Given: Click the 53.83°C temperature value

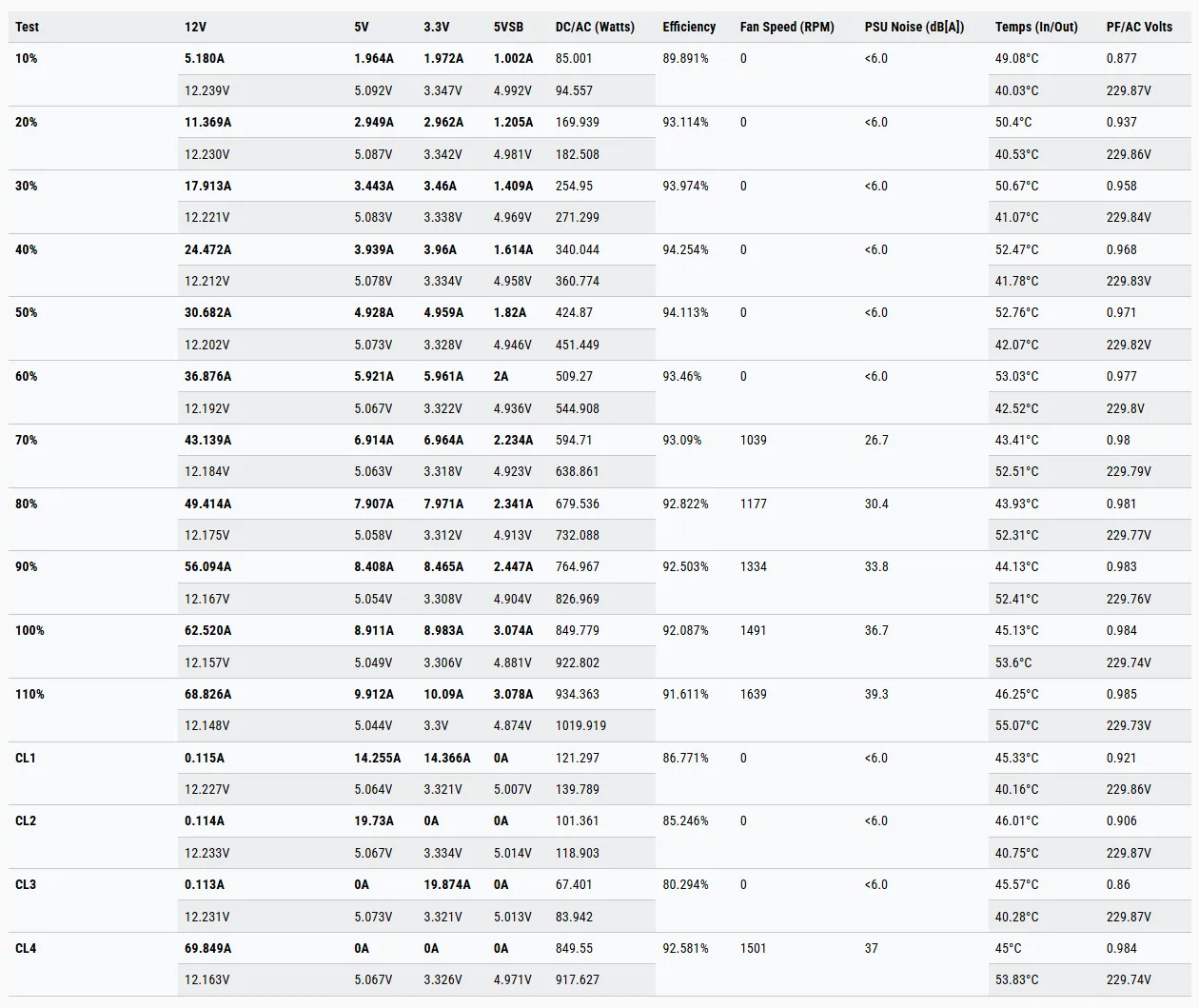Looking at the screenshot, I should click(1017, 979).
